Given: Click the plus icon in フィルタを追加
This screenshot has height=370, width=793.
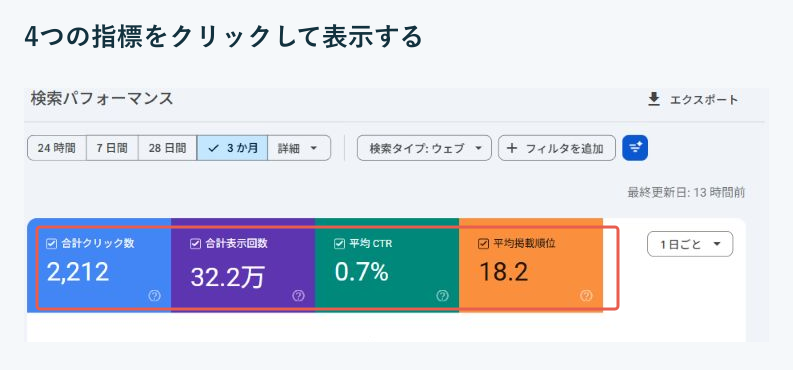Looking at the screenshot, I should (512, 148).
